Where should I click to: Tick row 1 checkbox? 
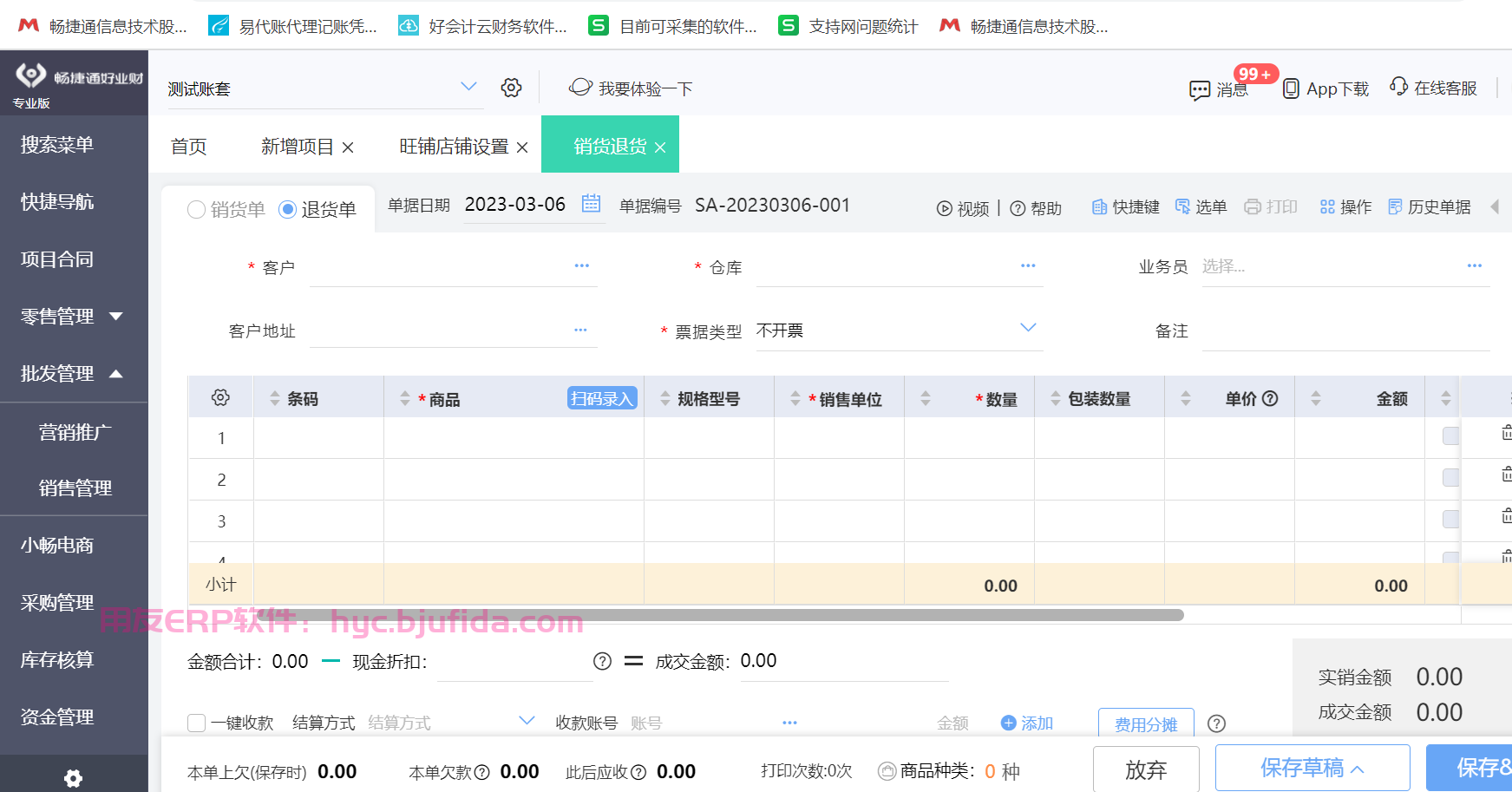pyautogui.click(x=1450, y=435)
